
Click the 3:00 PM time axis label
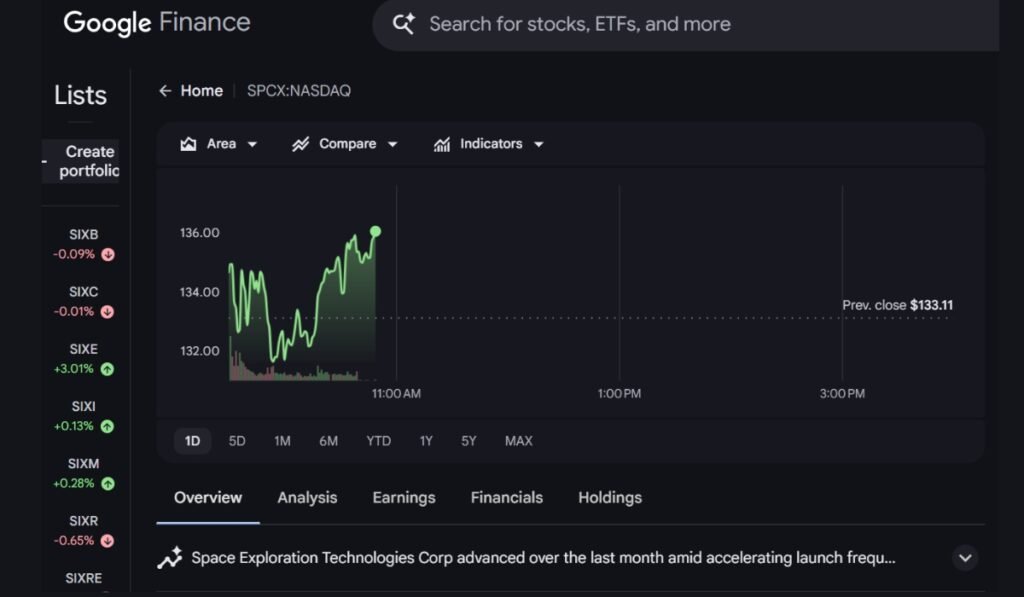tap(842, 394)
